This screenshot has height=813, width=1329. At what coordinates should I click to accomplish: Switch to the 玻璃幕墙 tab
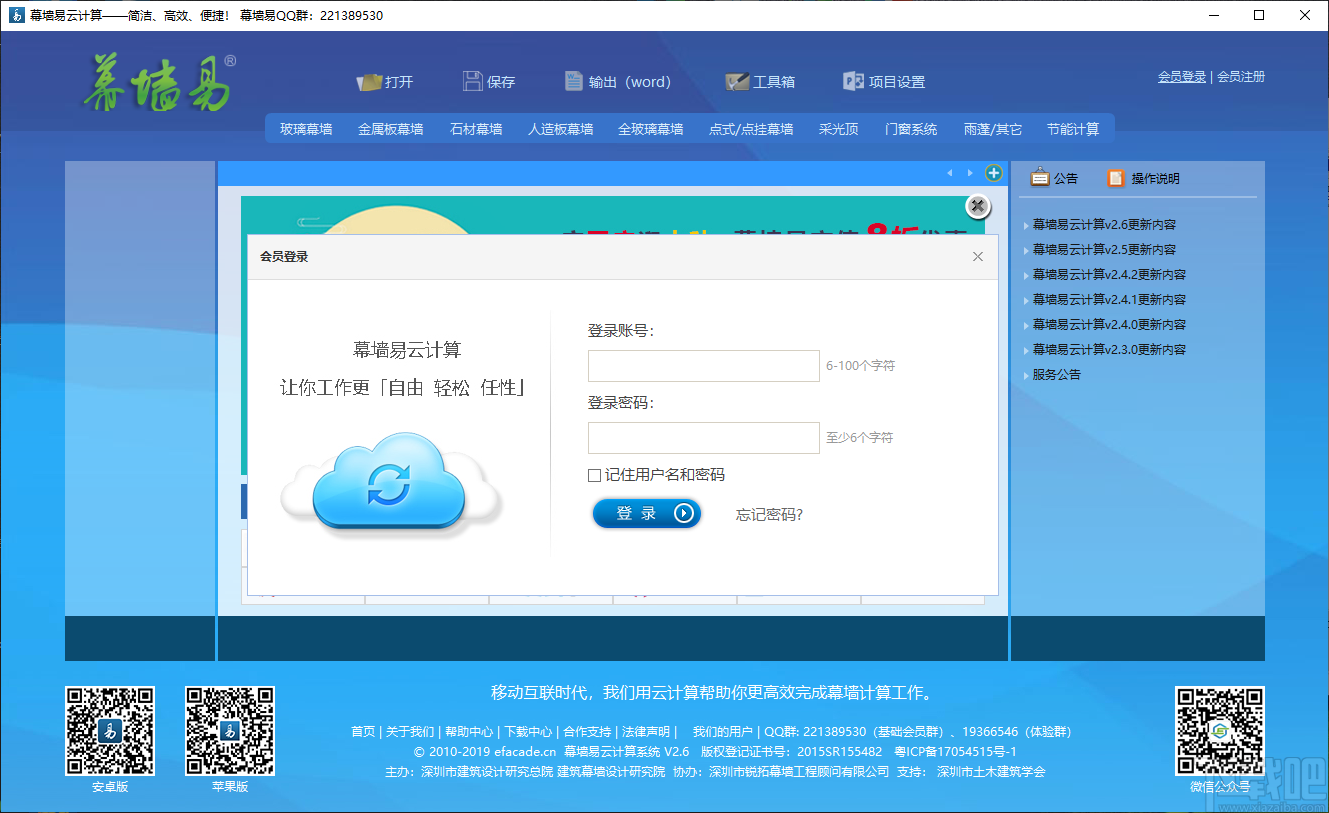[x=304, y=128]
